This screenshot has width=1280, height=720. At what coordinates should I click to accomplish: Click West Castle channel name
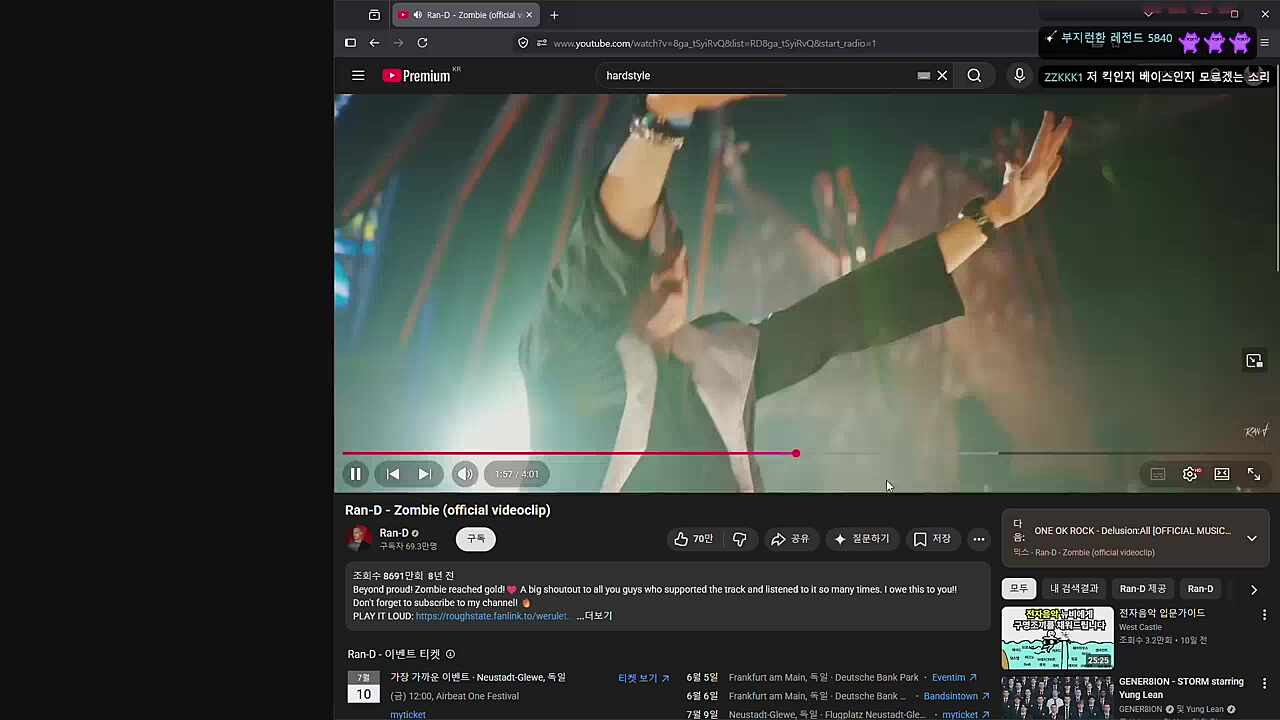click(x=1140, y=627)
